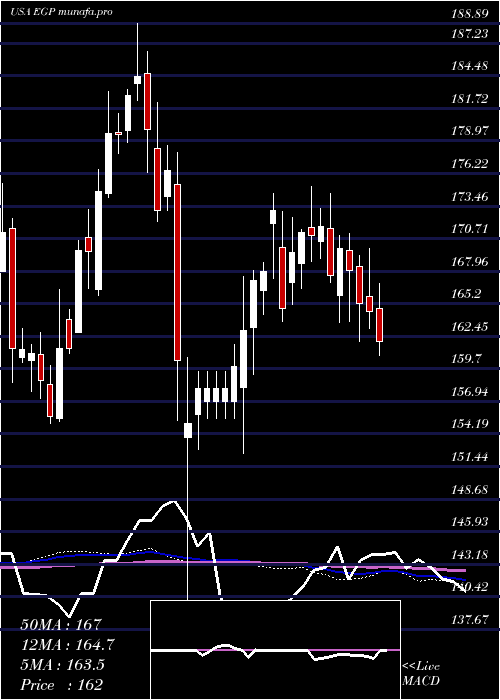Pick the 143.18 price axis value
The image size is (500, 700).
[x=469, y=555]
